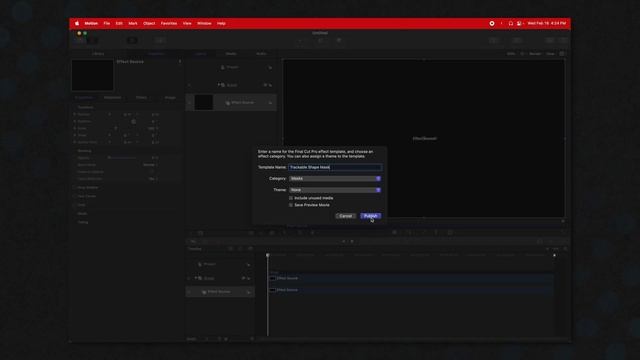Select the Effect Source layer in Layers list
640x360 pixels.
pyautogui.click(x=231, y=102)
